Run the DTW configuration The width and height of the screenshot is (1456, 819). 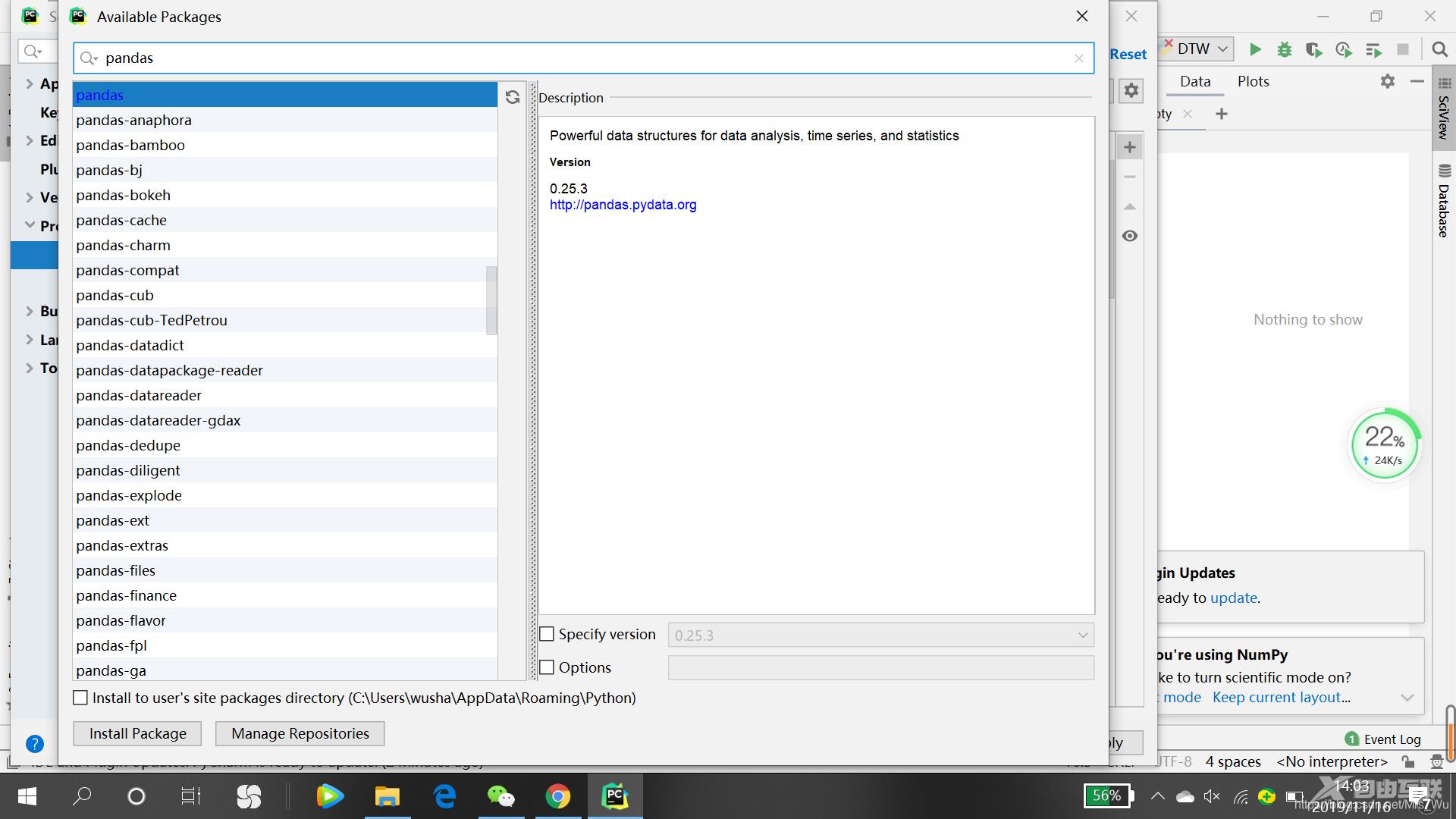click(x=1255, y=49)
